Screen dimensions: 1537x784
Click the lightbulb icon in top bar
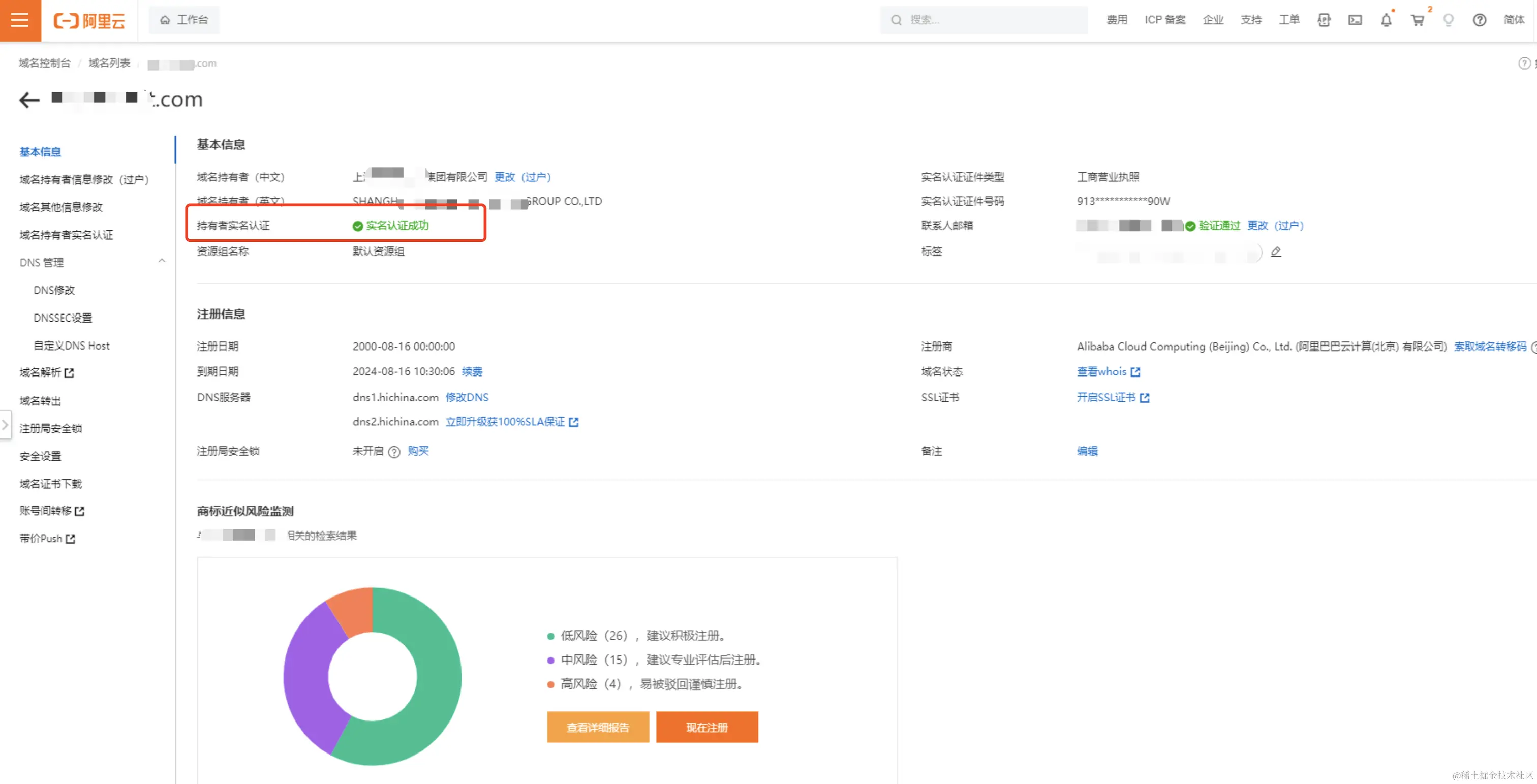coord(1448,20)
